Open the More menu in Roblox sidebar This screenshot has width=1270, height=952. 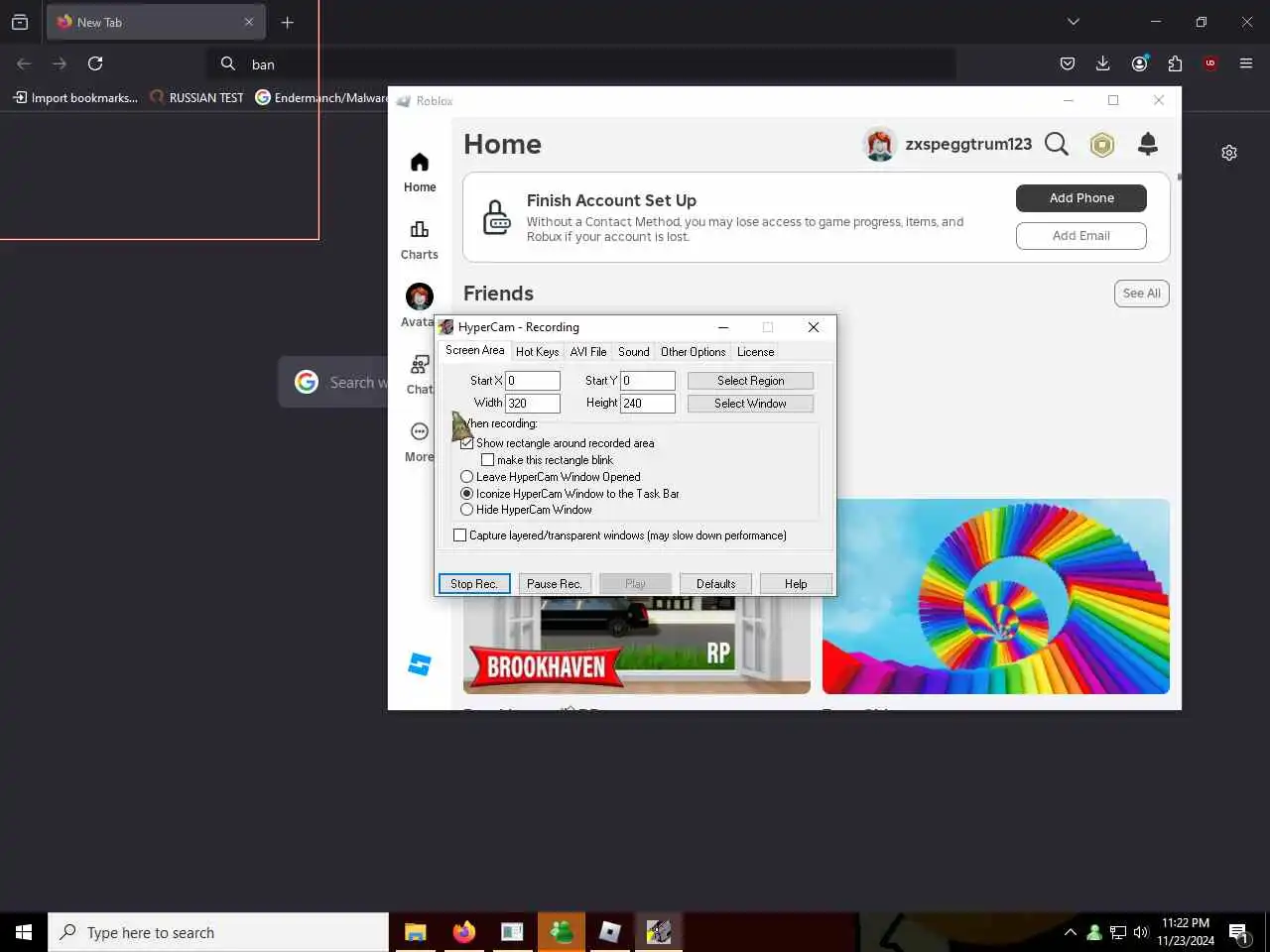(x=420, y=442)
